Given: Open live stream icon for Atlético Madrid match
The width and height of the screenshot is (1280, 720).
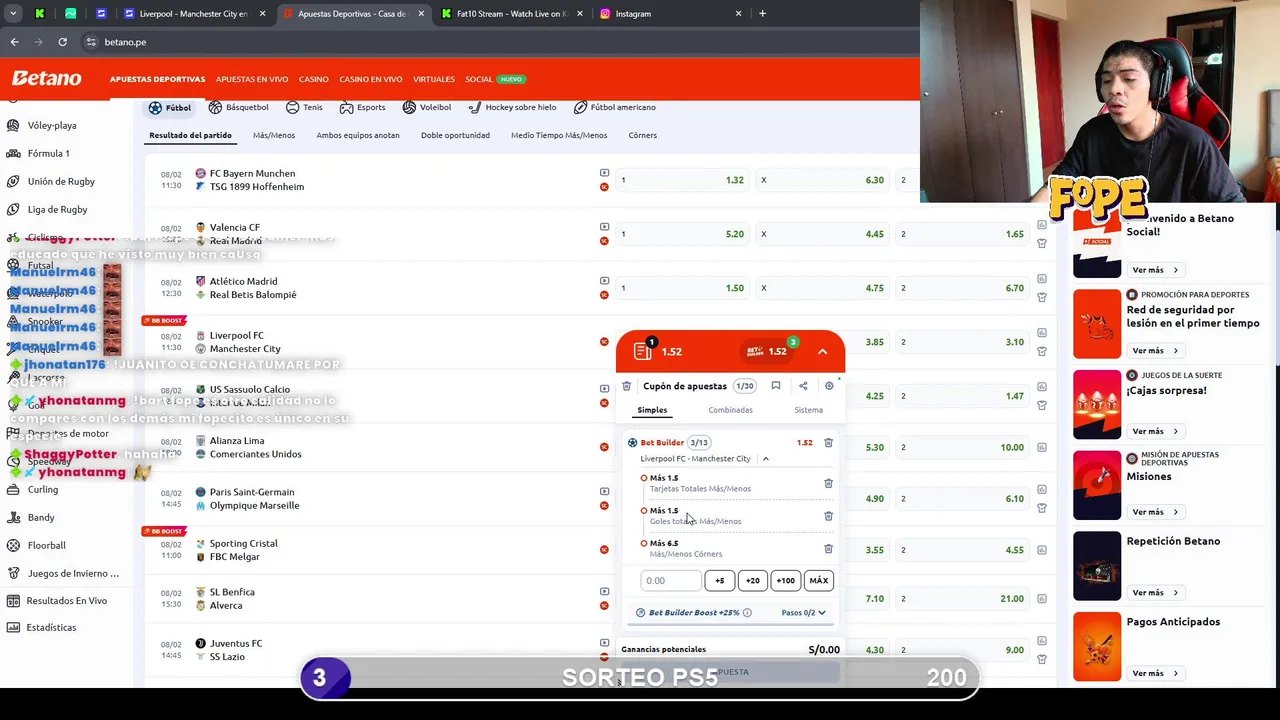Looking at the screenshot, I should point(604,281).
